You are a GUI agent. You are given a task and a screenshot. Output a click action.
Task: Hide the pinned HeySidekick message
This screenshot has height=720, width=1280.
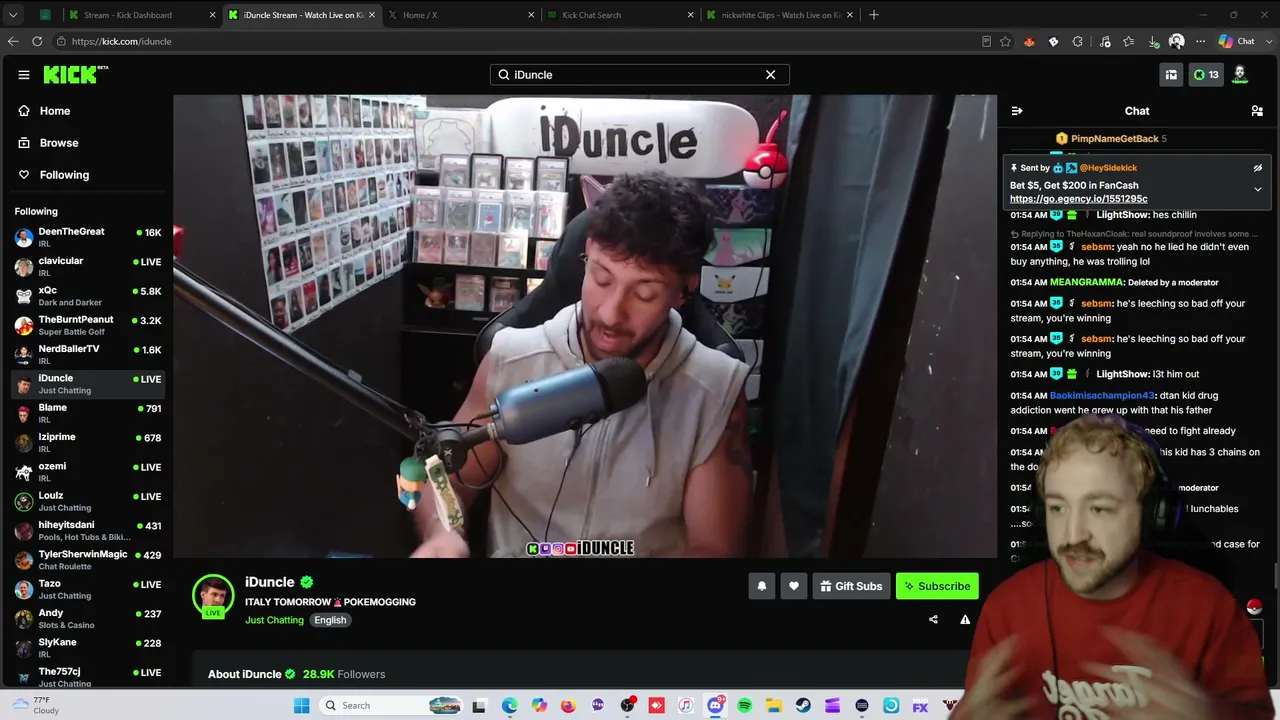click(1258, 168)
